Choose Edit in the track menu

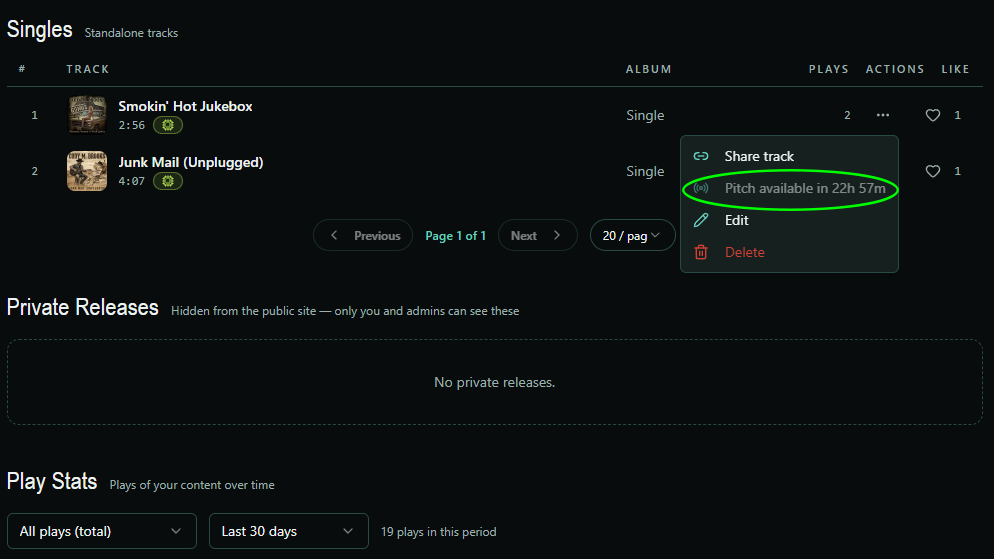click(789, 220)
